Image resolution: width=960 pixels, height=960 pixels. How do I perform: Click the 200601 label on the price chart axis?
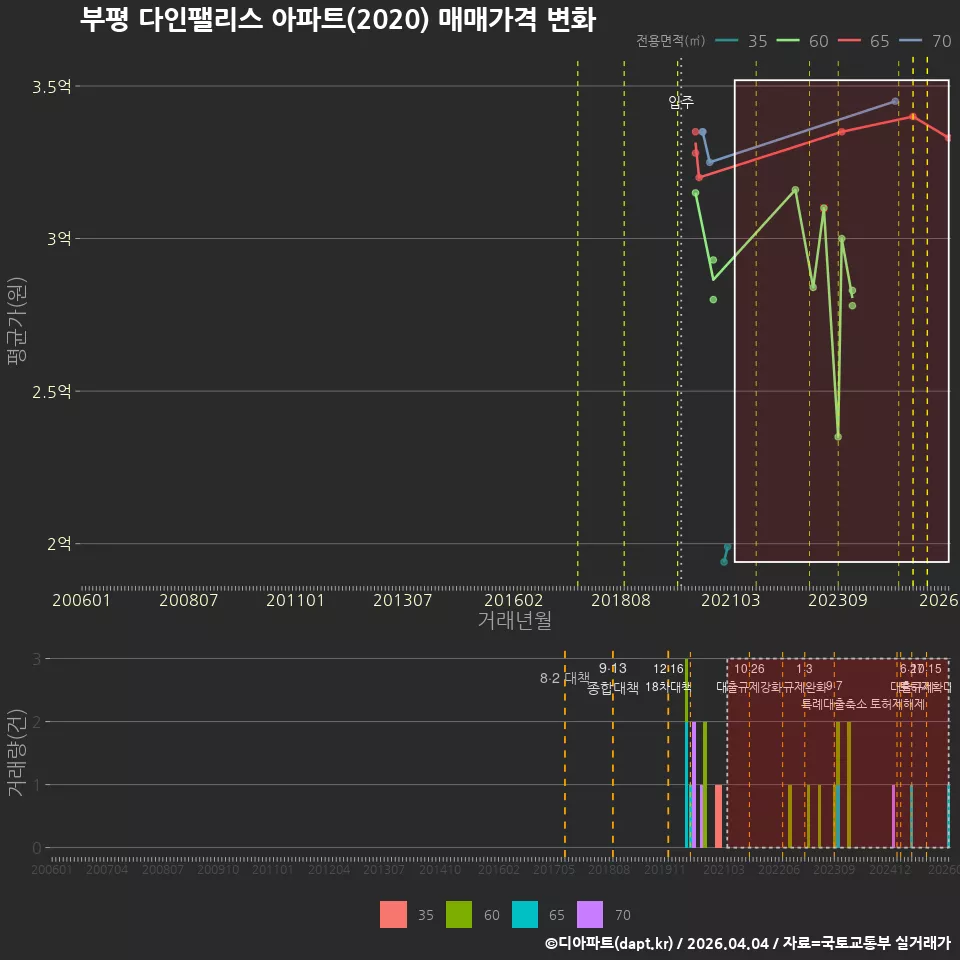click(81, 600)
